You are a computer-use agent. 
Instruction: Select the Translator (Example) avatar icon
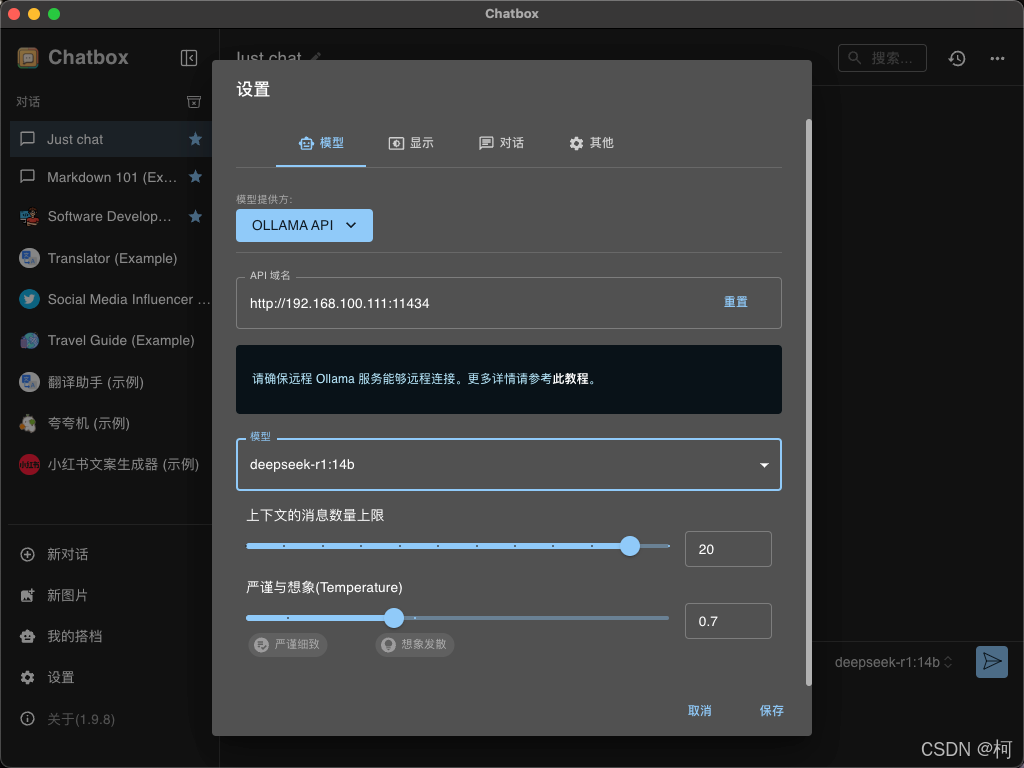click(x=29, y=258)
